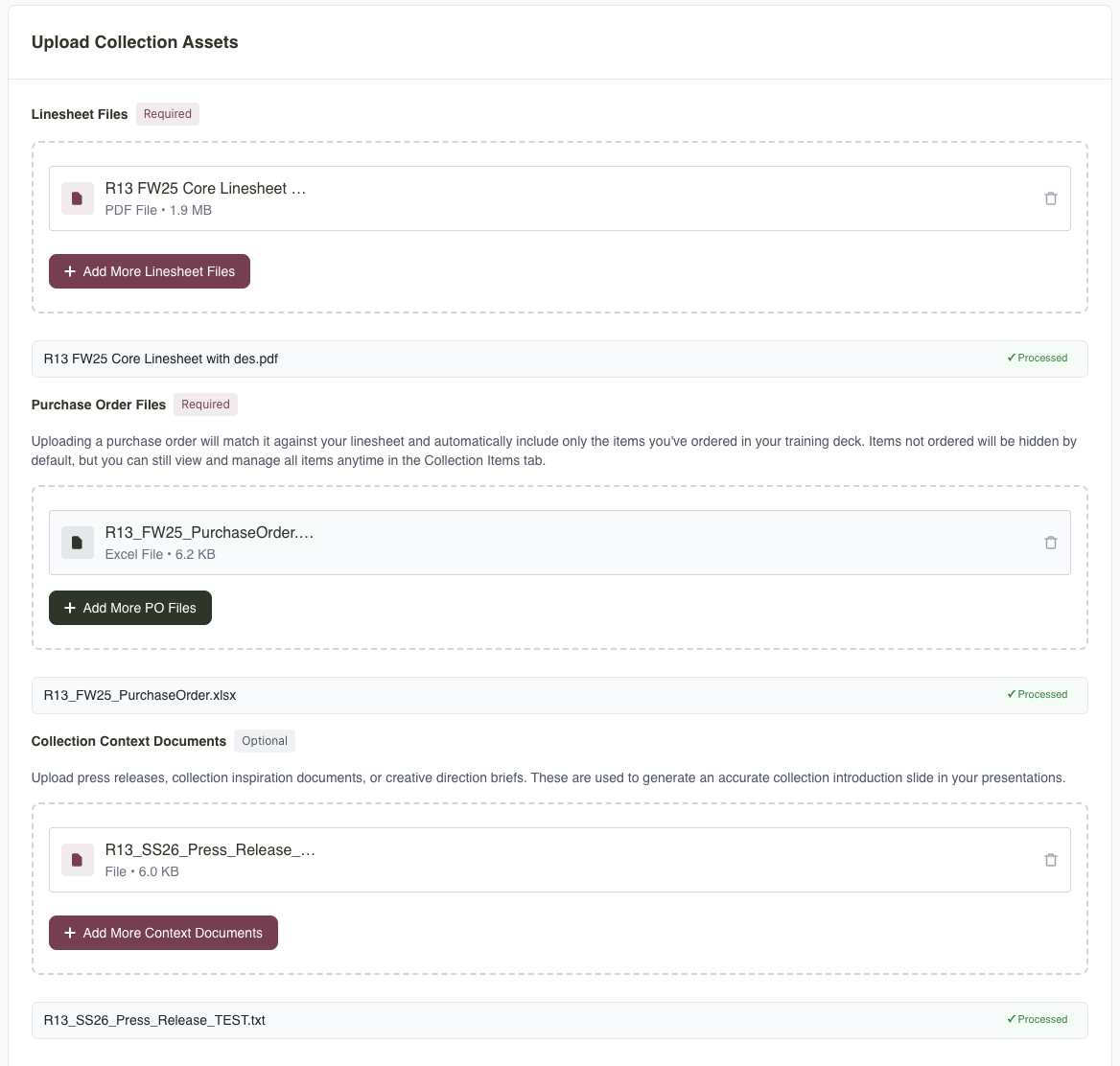Click Add More Linesheet Files
1120x1066 pixels.
[x=150, y=271]
